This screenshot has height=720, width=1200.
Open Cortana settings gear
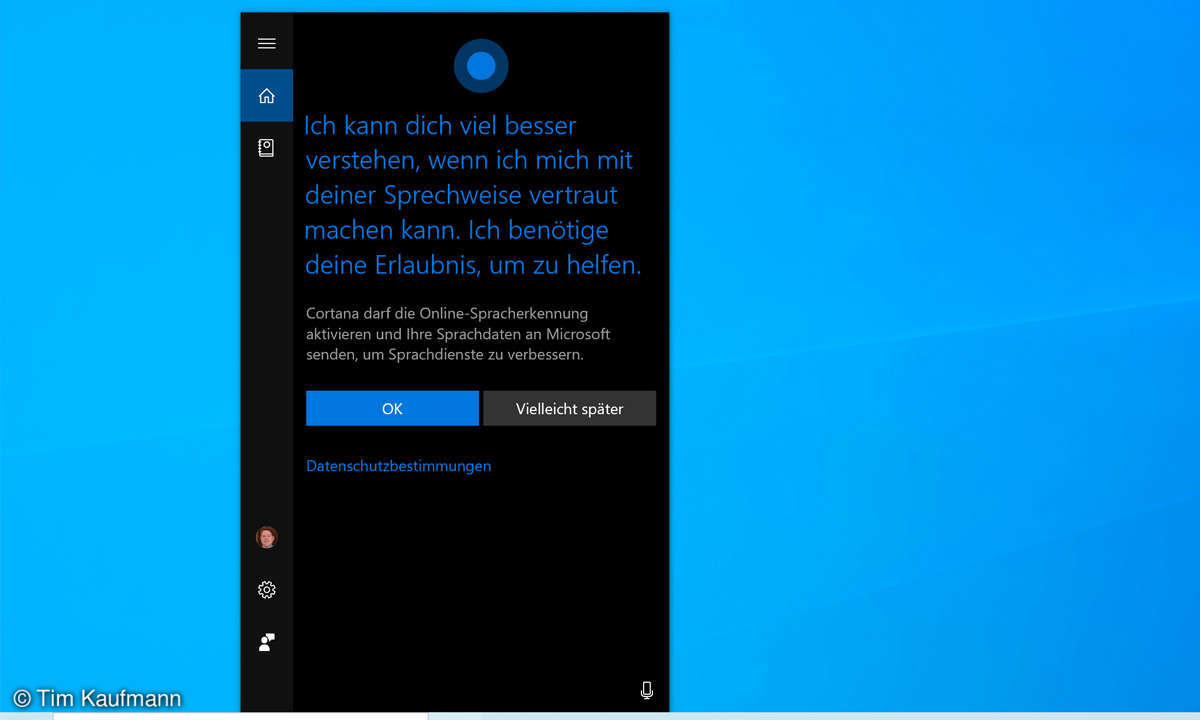point(266,590)
